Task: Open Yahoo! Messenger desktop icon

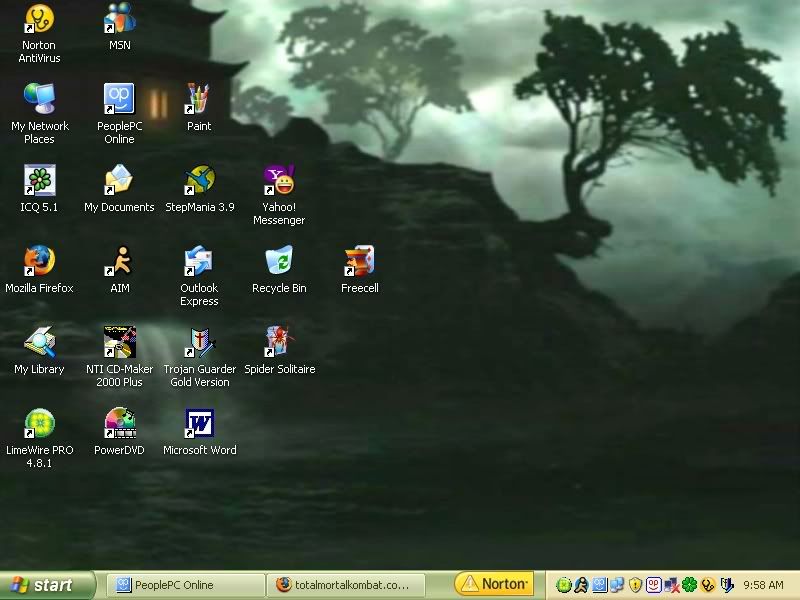Action: tap(279, 180)
